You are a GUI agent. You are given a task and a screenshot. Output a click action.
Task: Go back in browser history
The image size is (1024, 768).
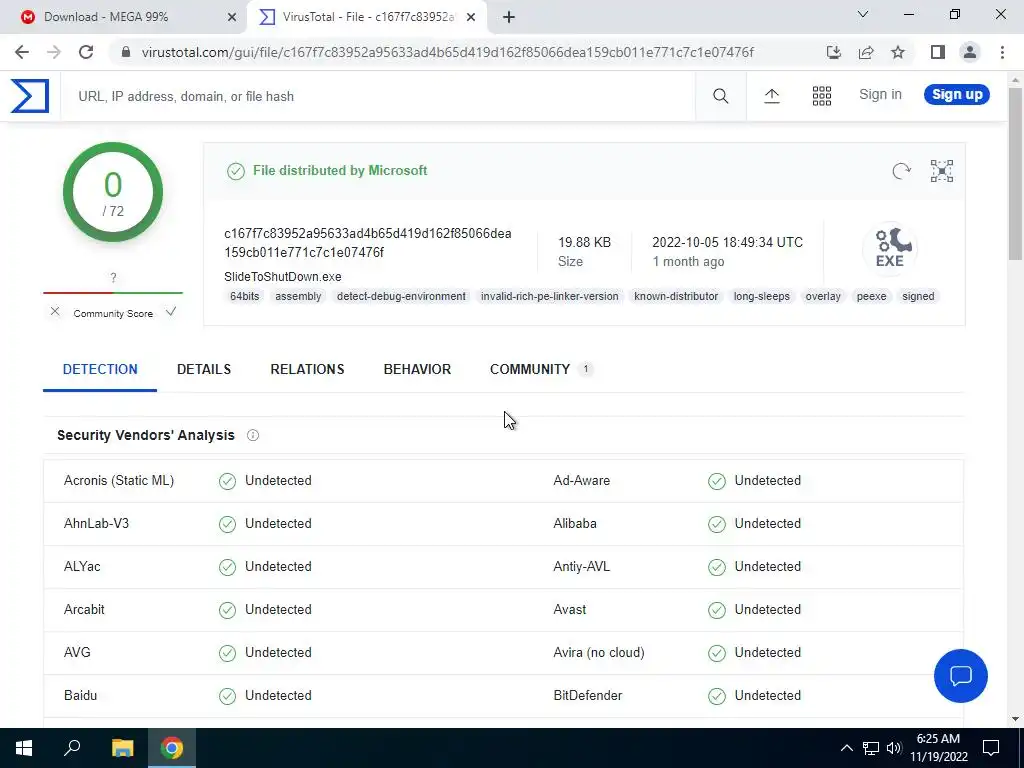pyautogui.click(x=22, y=52)
